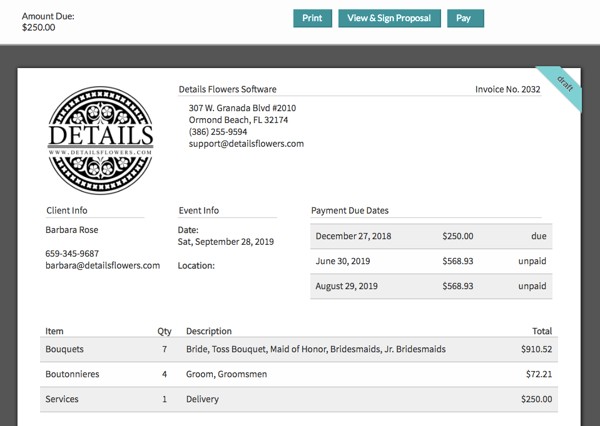This screenshot has height=426, width=600.
Task: Click the Bride, Toss Bouquet description
Action: point(316,349)
